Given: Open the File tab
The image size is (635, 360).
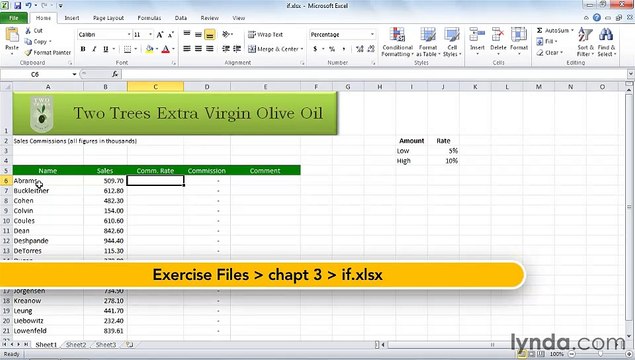Looking at the screenshot, I should [x=14, y=18].
